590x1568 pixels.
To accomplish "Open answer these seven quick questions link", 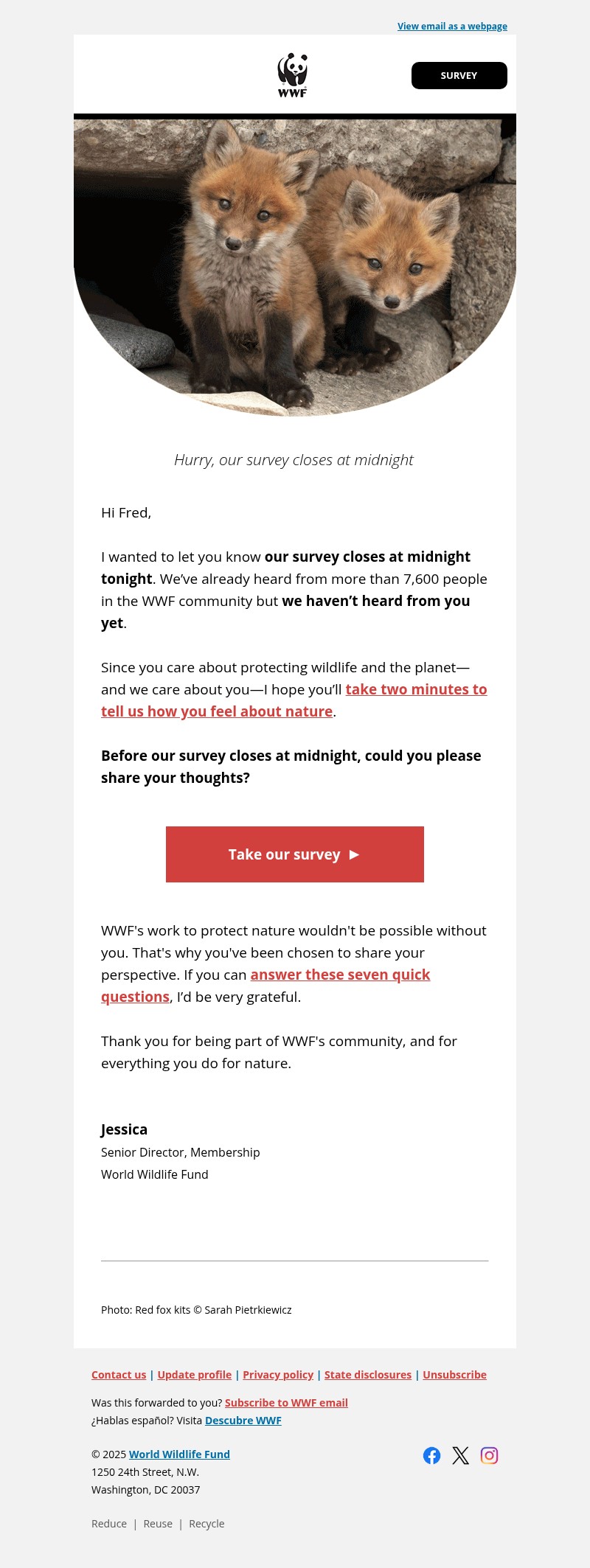I will [339, 975].
